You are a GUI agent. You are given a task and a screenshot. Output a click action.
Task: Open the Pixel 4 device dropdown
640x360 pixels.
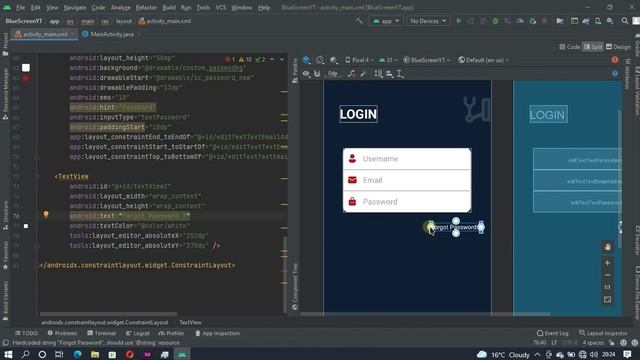(x=360, y=60)
